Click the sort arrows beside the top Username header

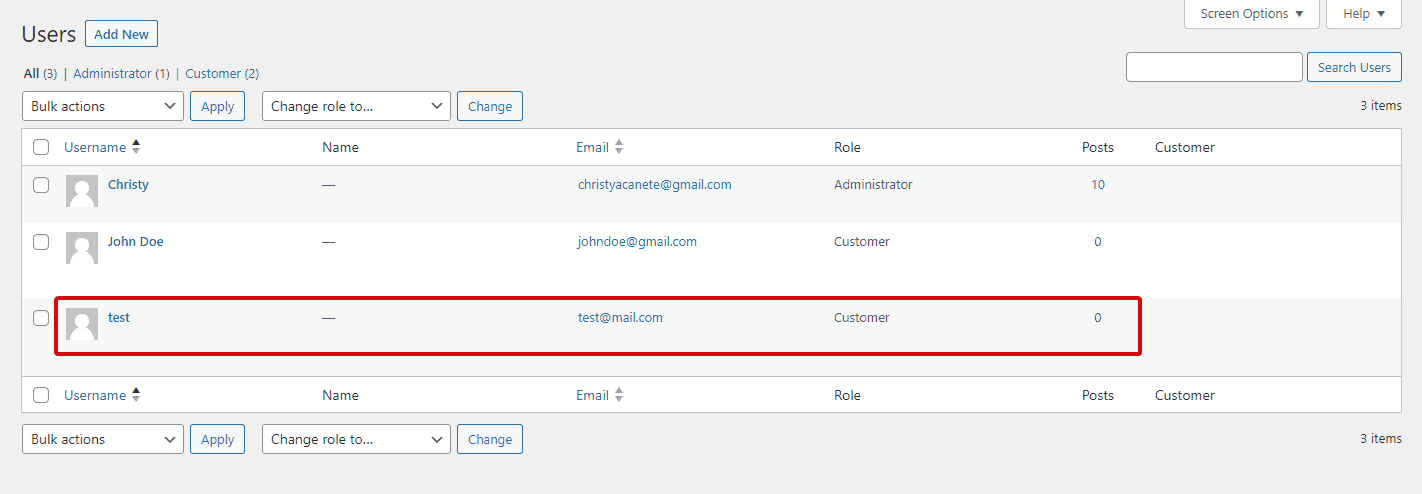136,147
